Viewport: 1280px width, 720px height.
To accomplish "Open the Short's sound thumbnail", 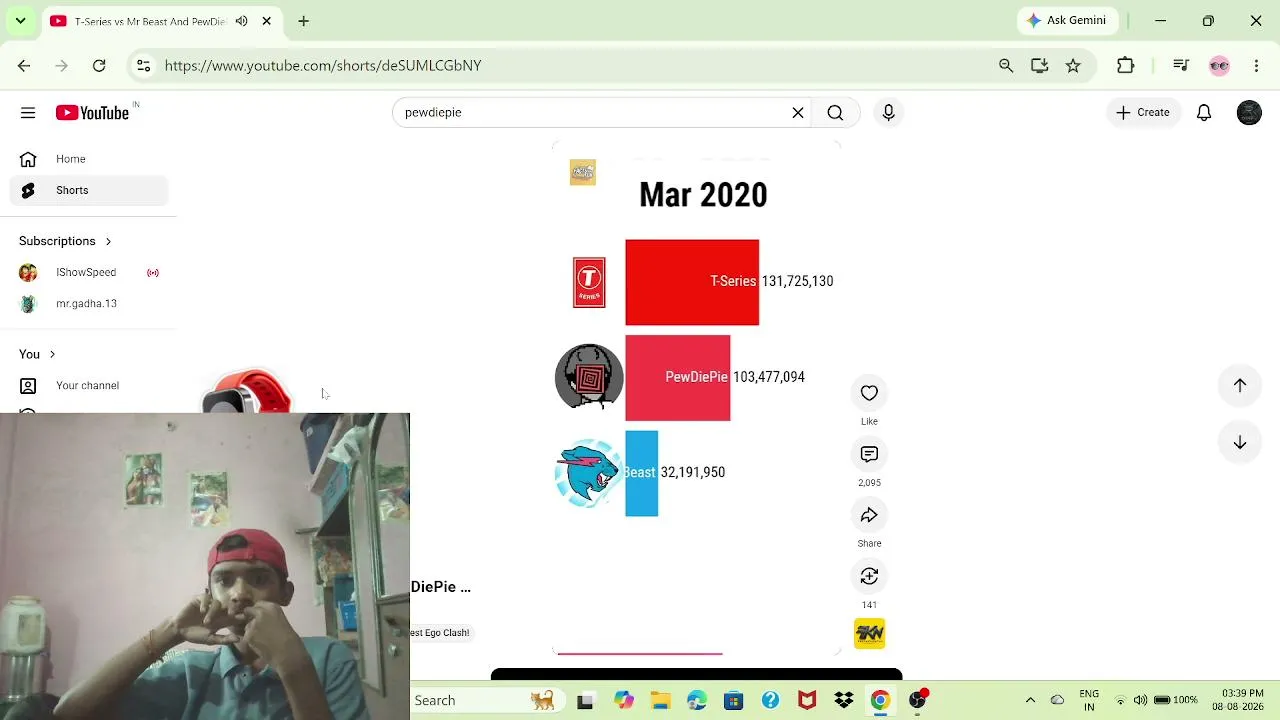I will 869,633.
